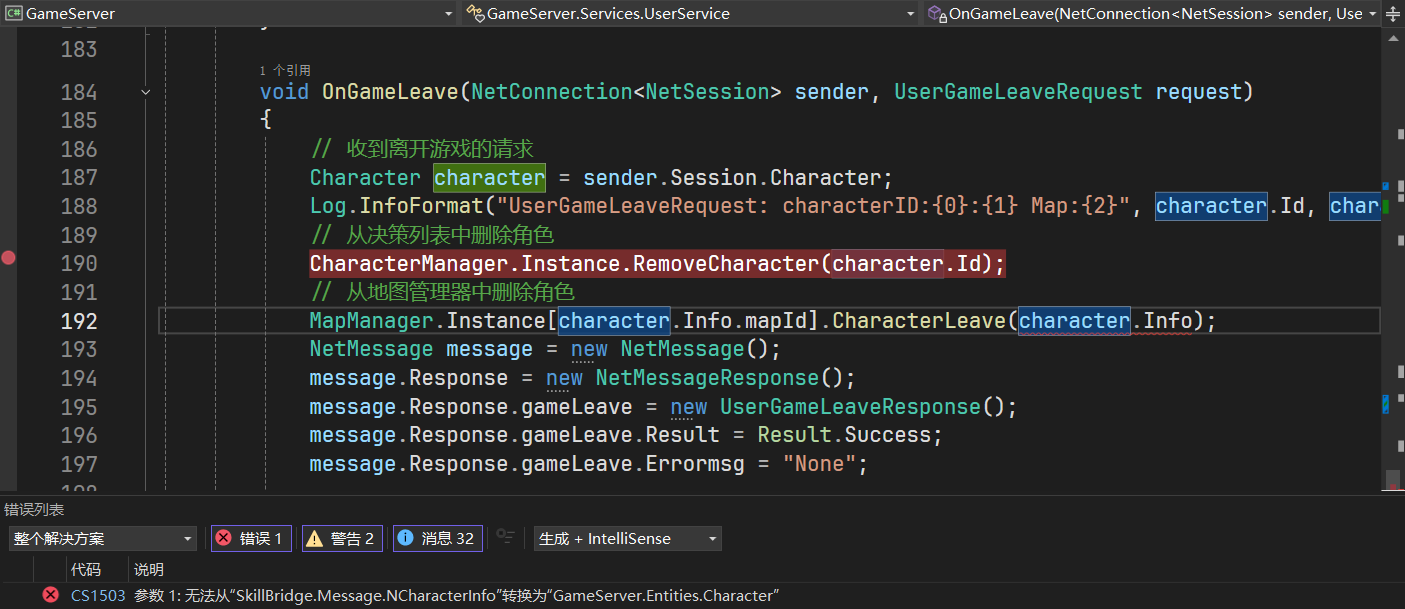Click the 说明 column header
Screen dimensions: 1405x609
149,569
